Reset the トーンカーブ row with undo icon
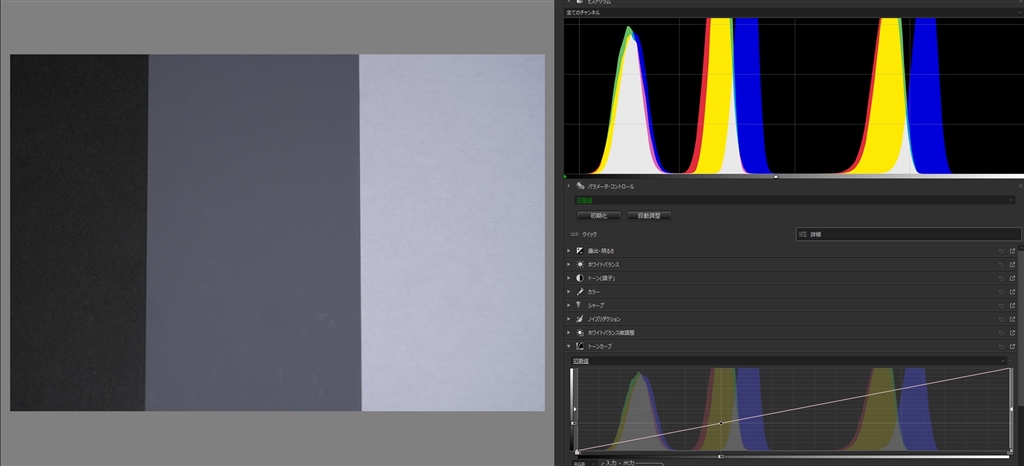This screenshot has height=466, width=1024. pyautogui.click(x=1001, y=347)
